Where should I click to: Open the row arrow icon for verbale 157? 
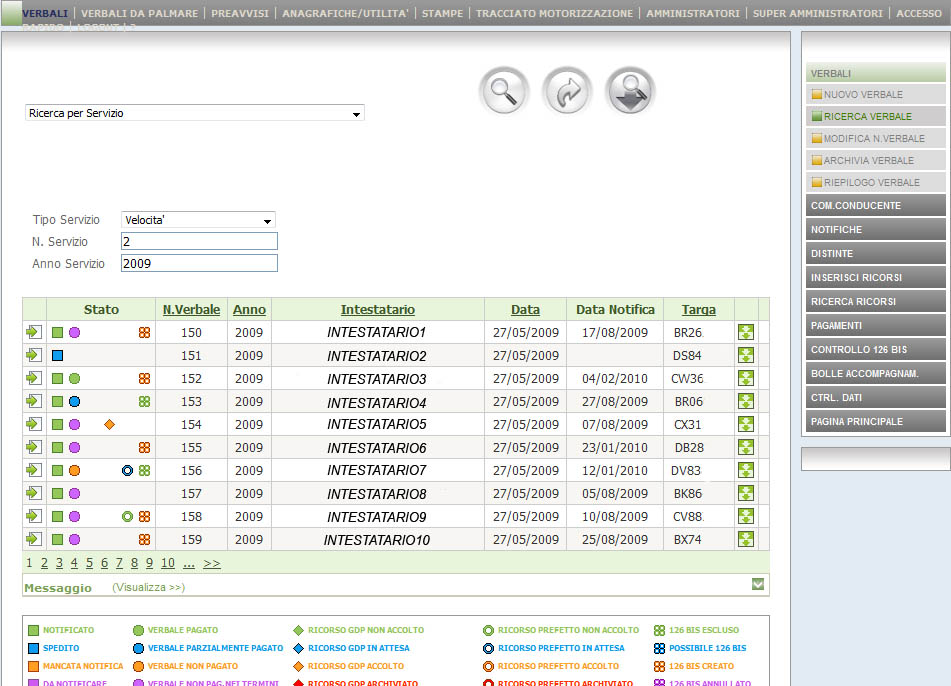pos(34,493)
